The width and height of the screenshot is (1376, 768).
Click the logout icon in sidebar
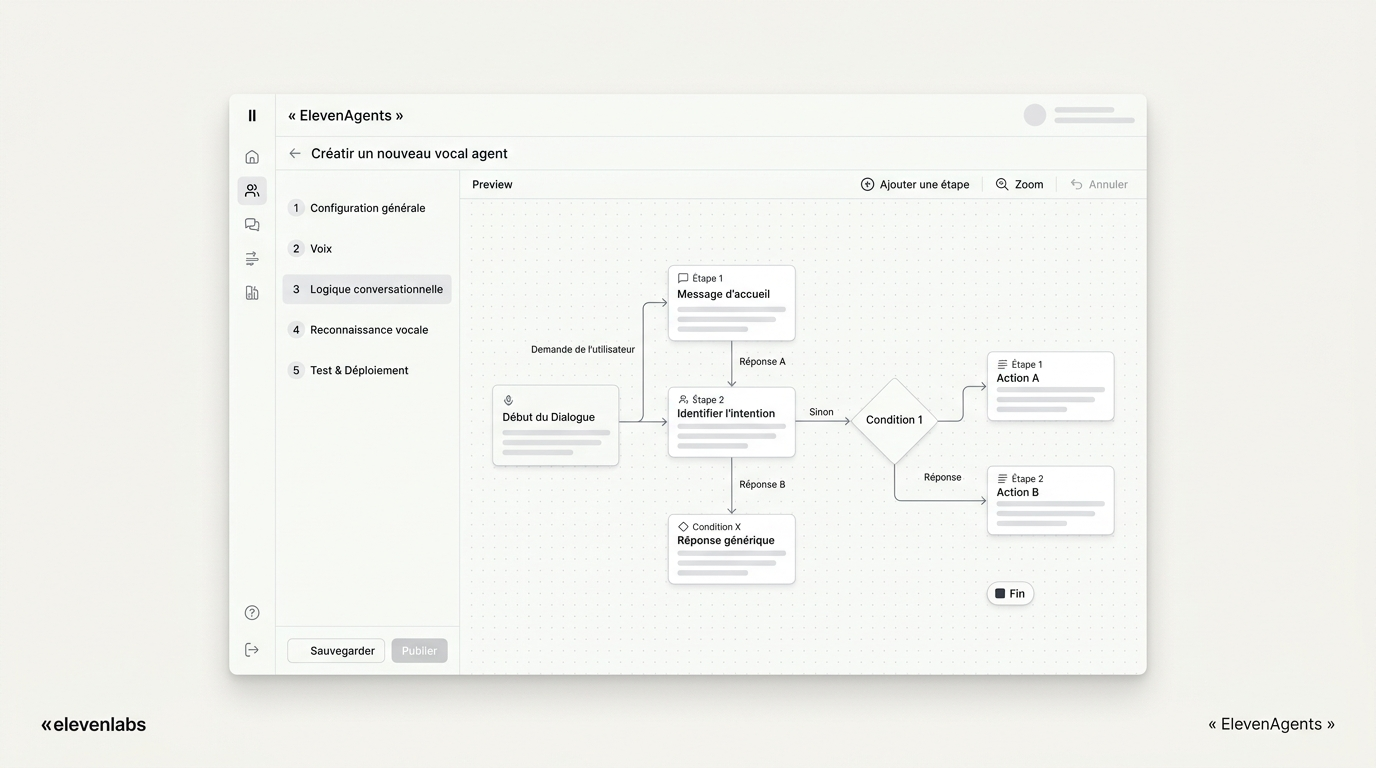pos(252,650)
